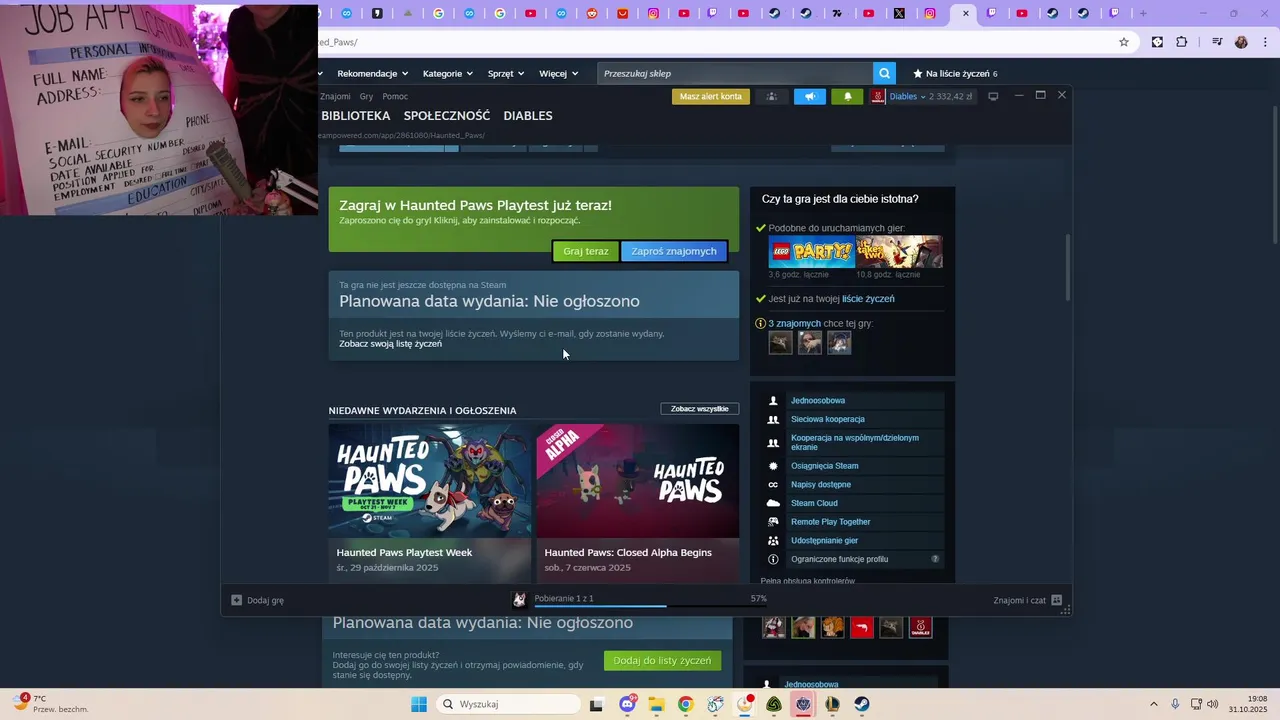
Task: Open the Haunted Paws Playtest Week thumbnail
Action: click(x=430, y=481)
